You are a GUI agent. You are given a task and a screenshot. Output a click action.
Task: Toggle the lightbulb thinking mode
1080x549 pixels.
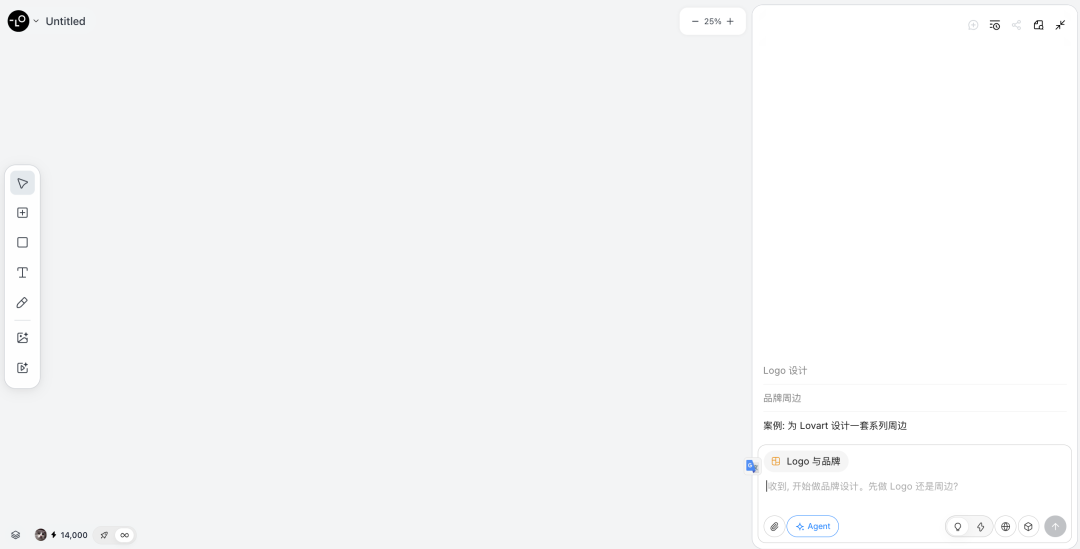[x=957, y=526]
